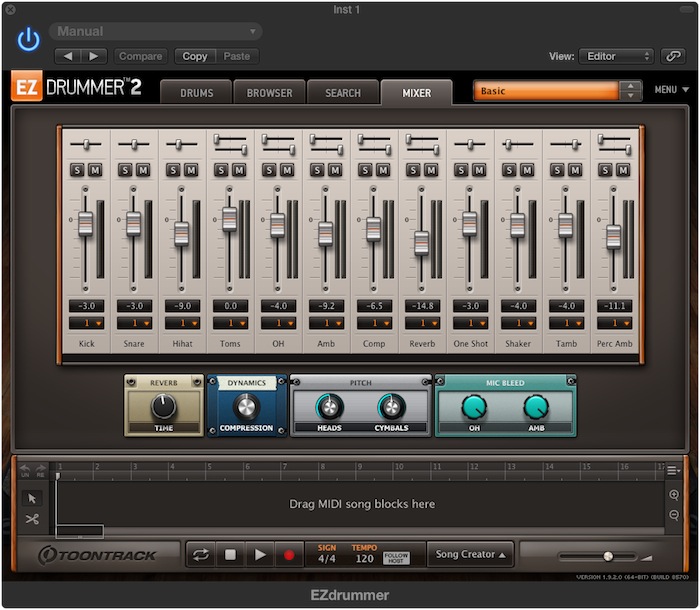Image resolution: width=700 pixels, height=610 pixels.
Task: Mute the Reverb channel
Action: (x=431, y=170)
